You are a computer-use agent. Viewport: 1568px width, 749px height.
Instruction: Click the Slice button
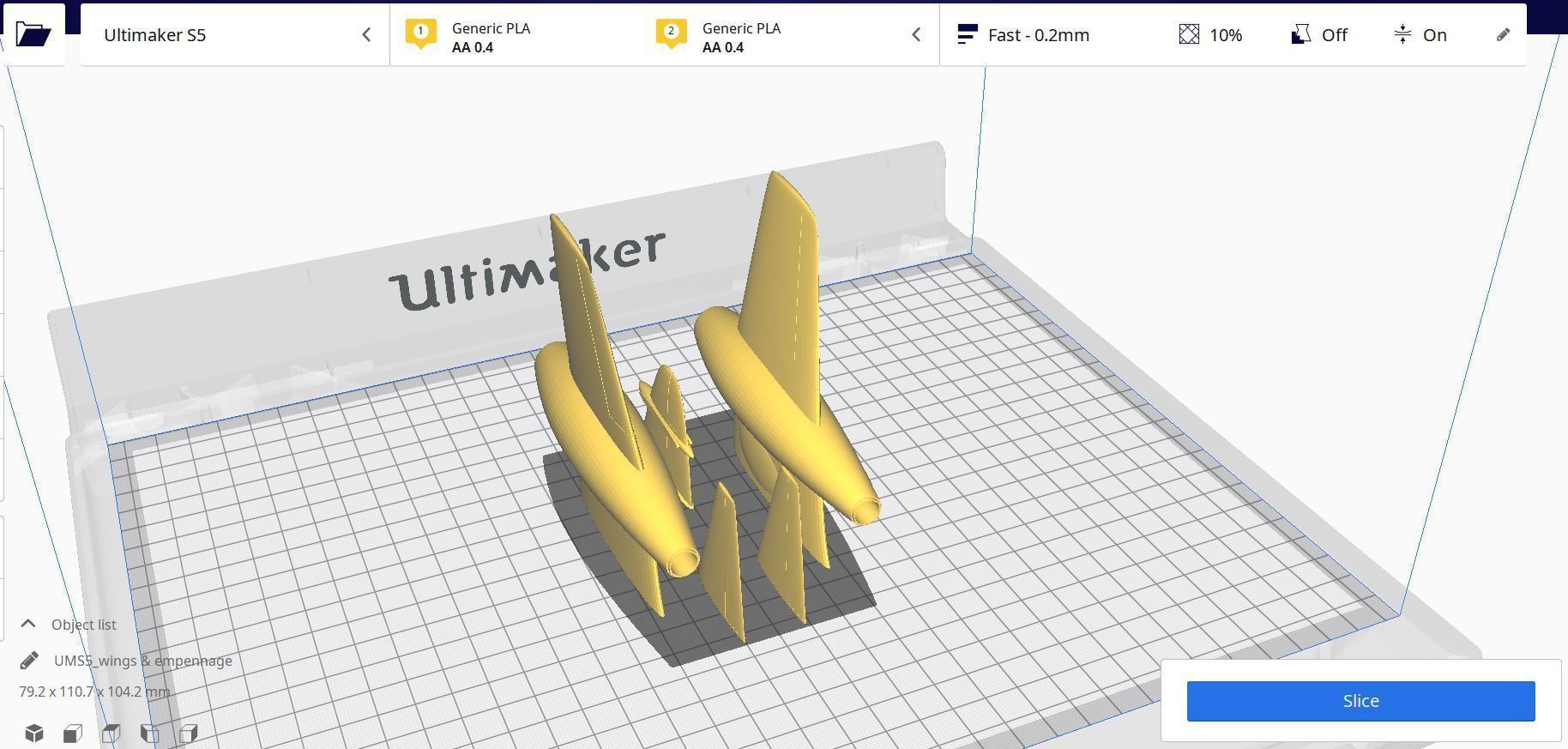pyautogui.click(x=1360, y=701)
